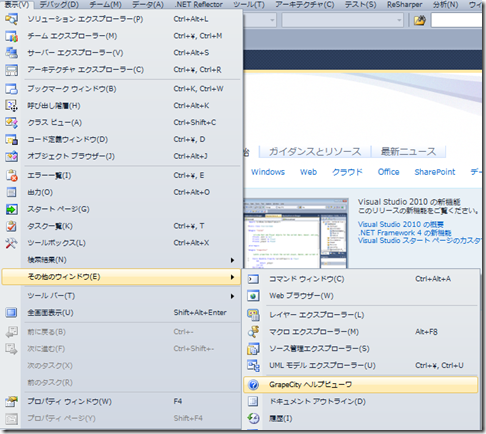The width and height of the screenshot is (486, 434).
Task: Switch to ガイダンスとリソース tab
Action: point(315,152)
